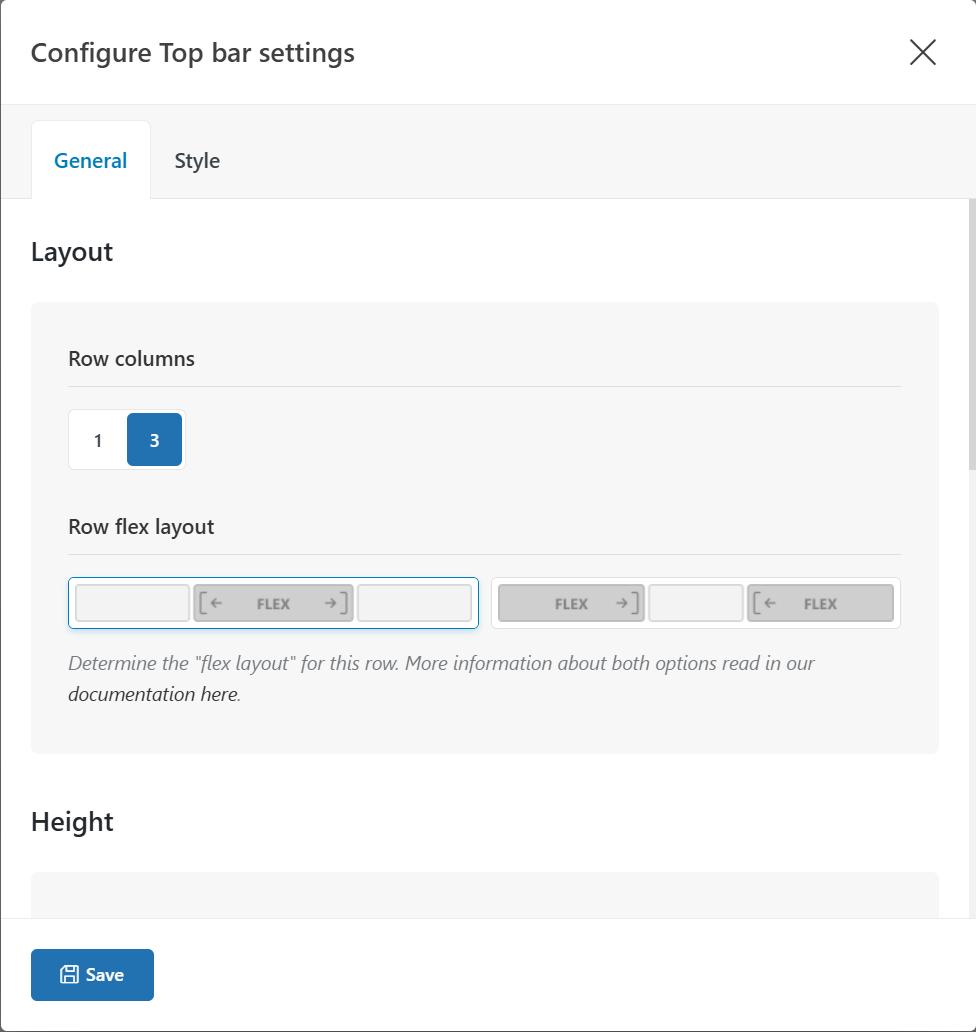Image resolution: width=976 pixels, height=1032 pixels.
Task: Click the Layout section heading
Action: [72, 252]
